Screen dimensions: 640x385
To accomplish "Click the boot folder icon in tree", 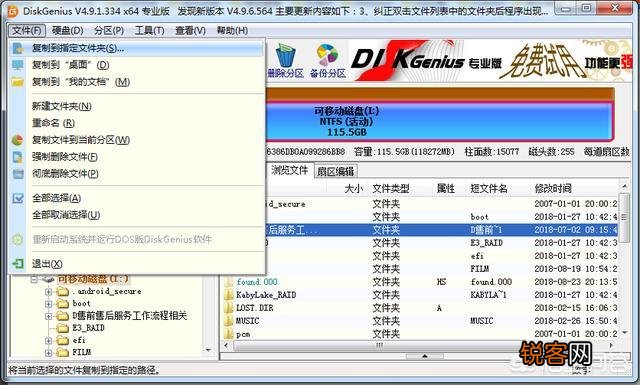I will [62, 304].
